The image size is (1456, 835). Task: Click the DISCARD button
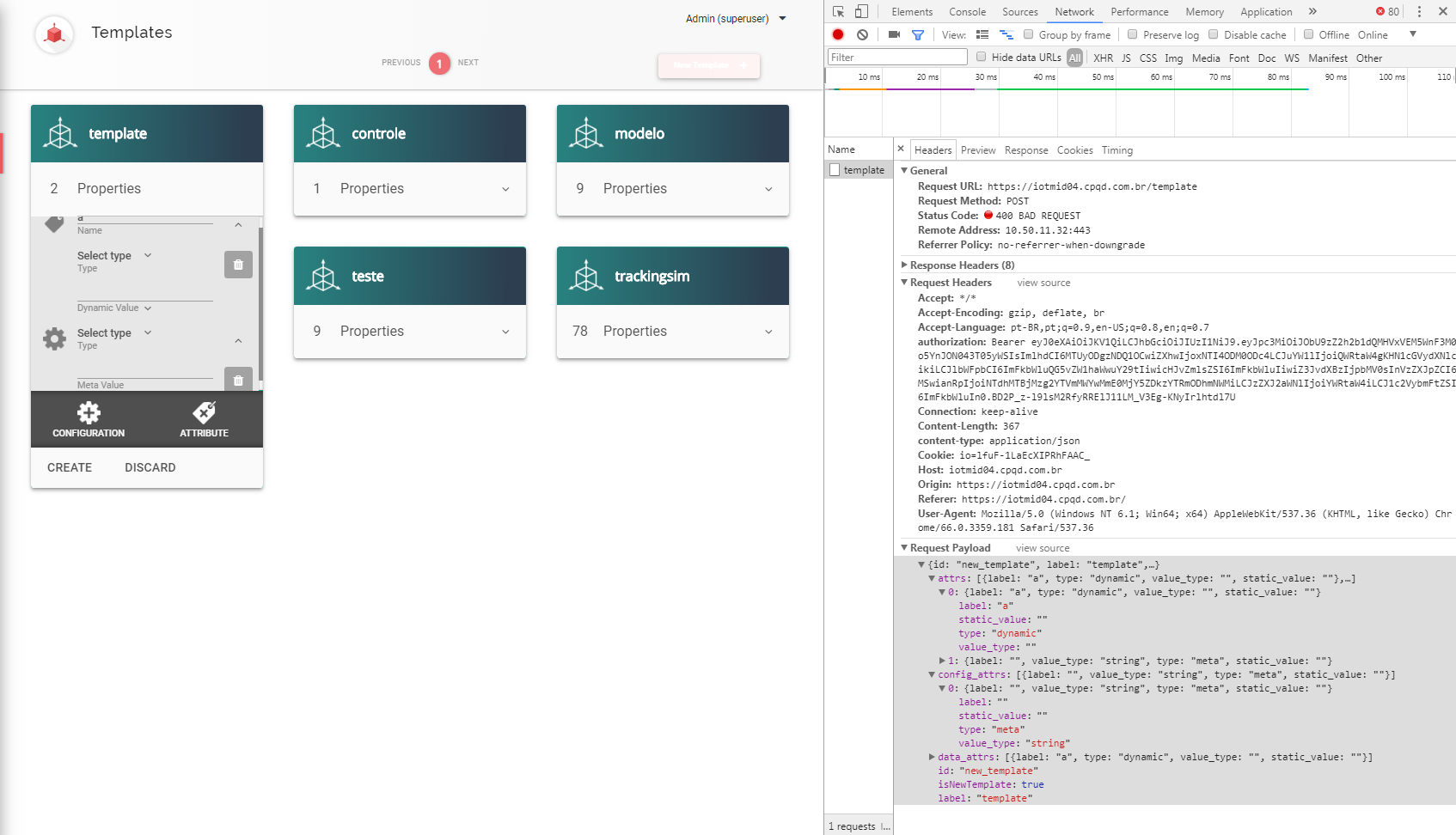pos(150,467)
